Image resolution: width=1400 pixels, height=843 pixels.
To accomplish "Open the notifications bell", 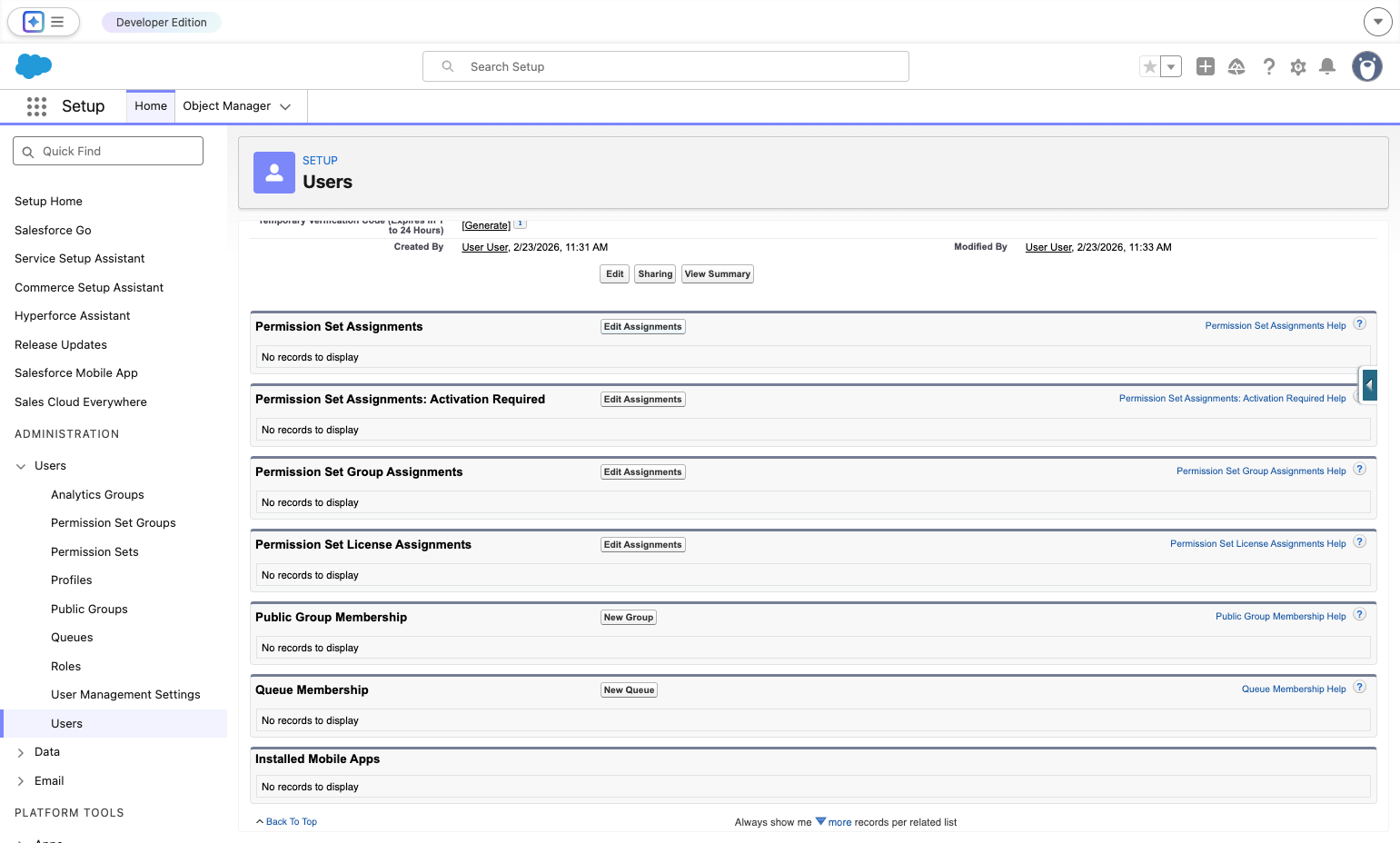I will click(x=1327, y=66).
